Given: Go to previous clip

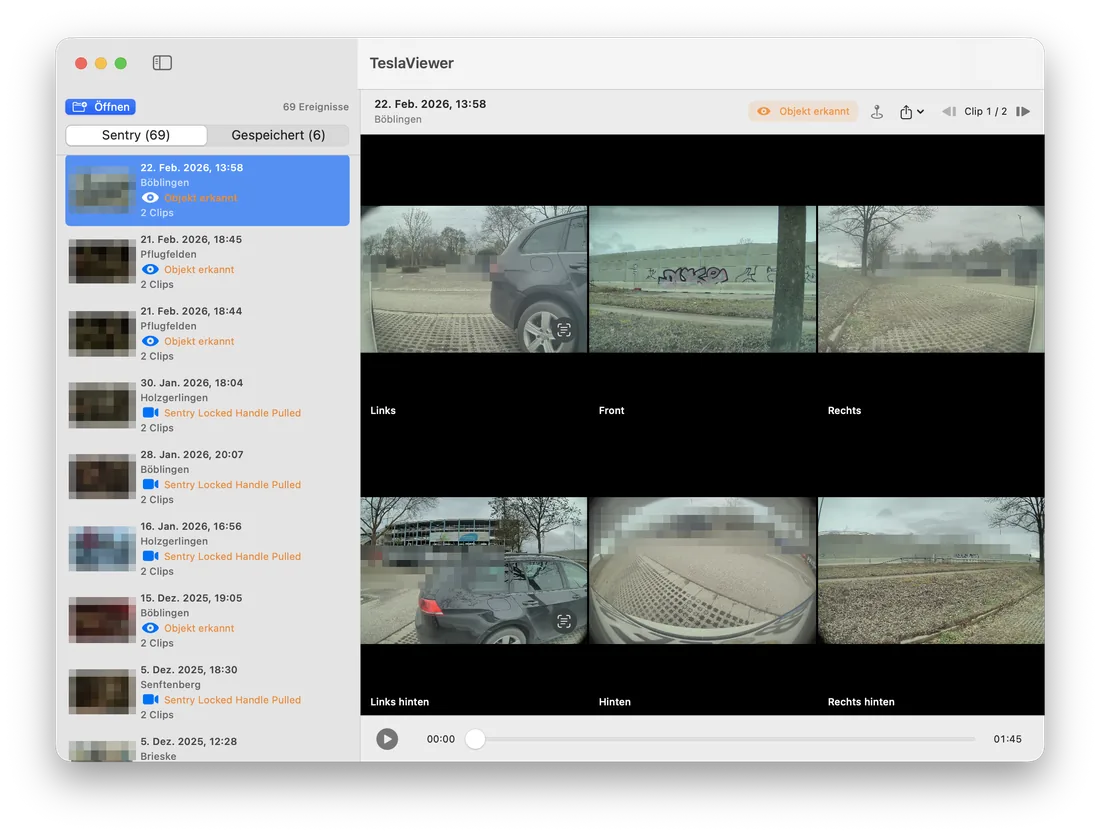Looking at the screenshot, I should [948, 112].
